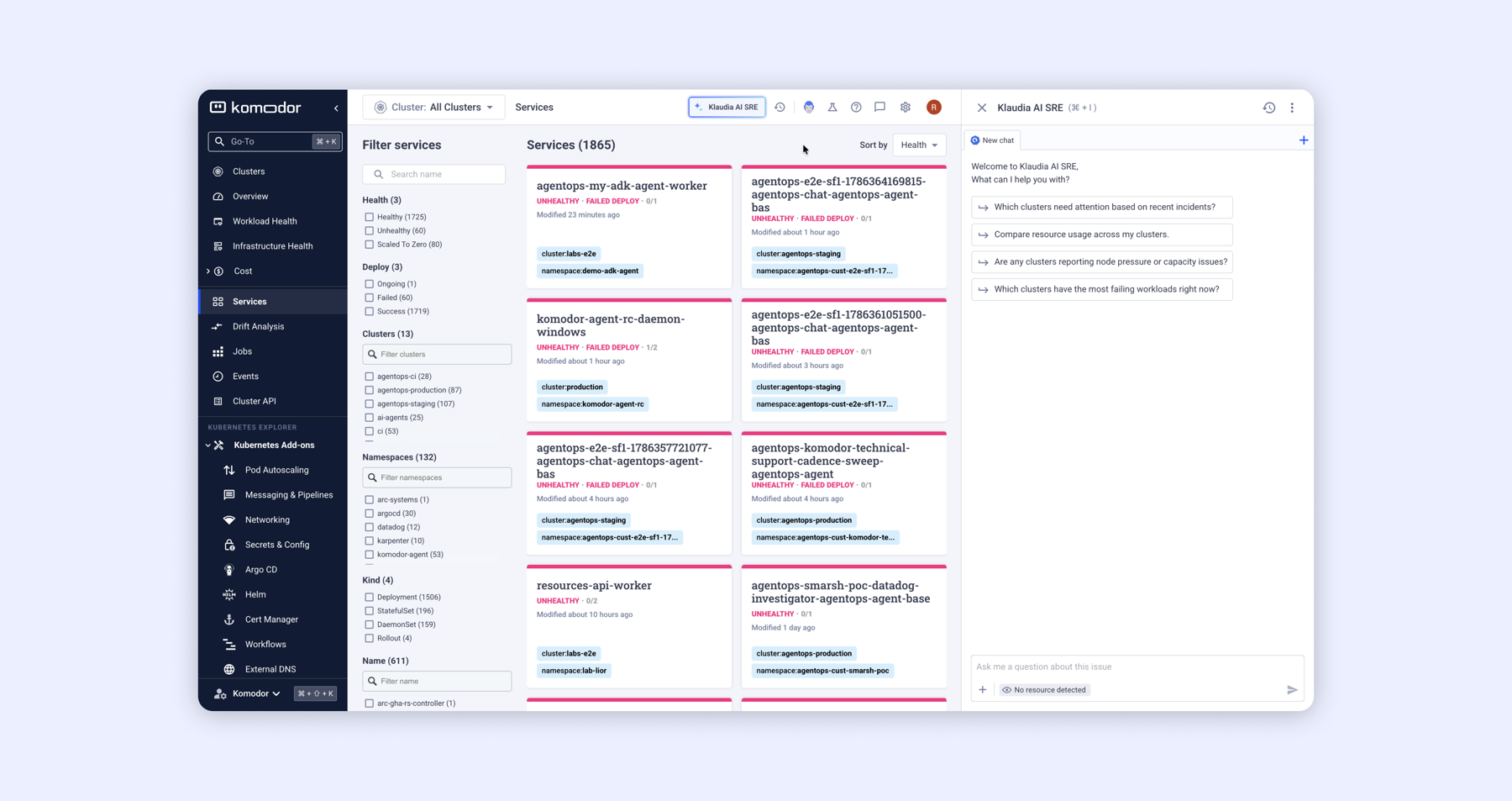Ask which clusters need attention suggestion
The image size is (1512, 801).
pyautogui.click(x=1101, y=208)
